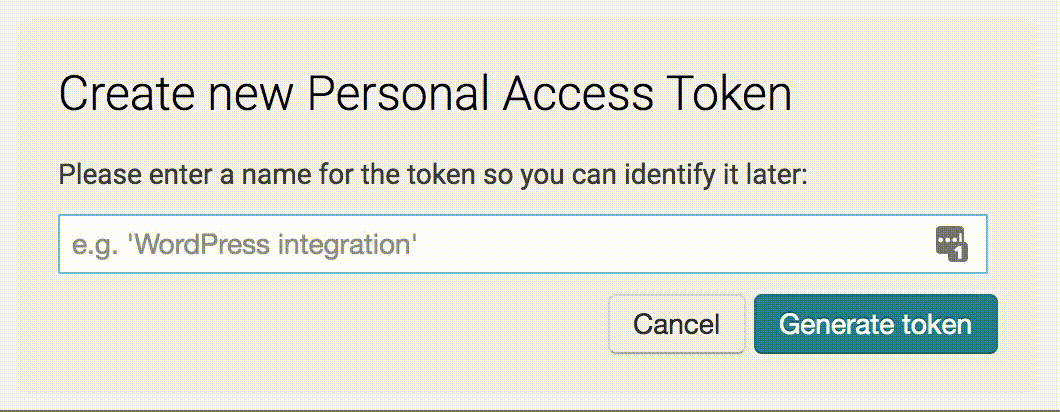The image size is (1060, 412).
Task: Click the password manager icon in field
Action: (952, 244)
